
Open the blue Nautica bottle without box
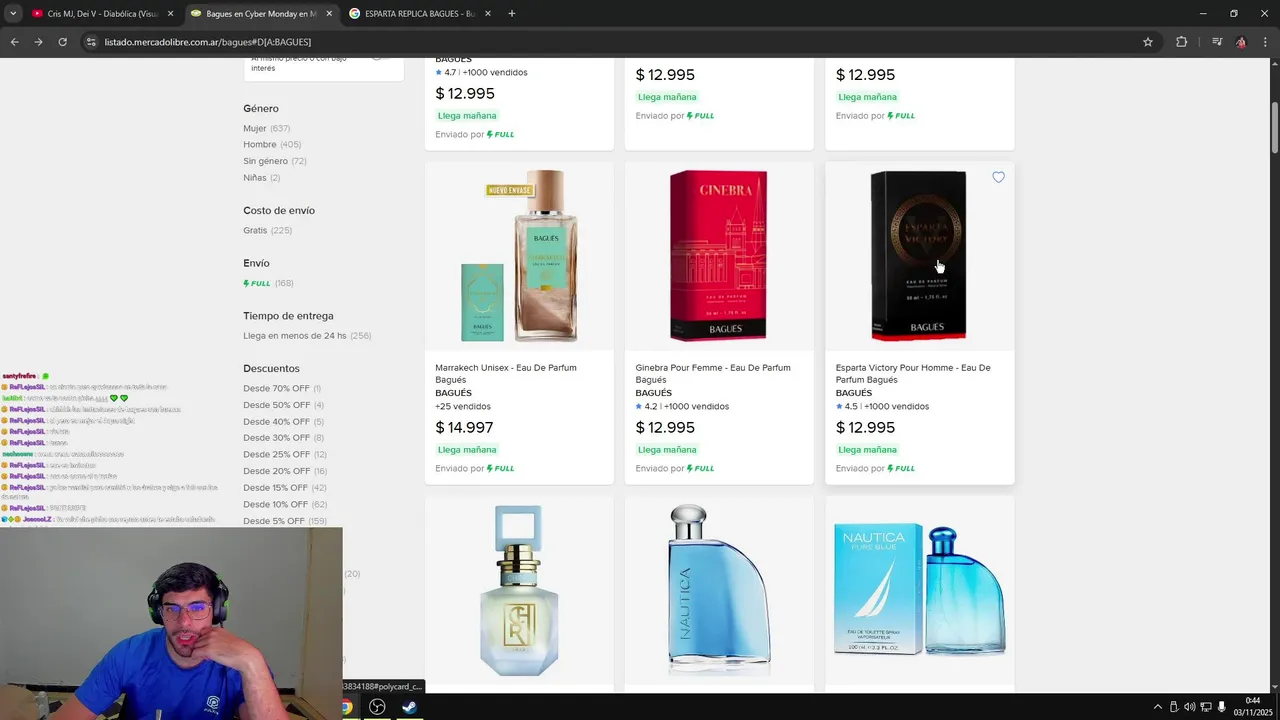(719, 590)
